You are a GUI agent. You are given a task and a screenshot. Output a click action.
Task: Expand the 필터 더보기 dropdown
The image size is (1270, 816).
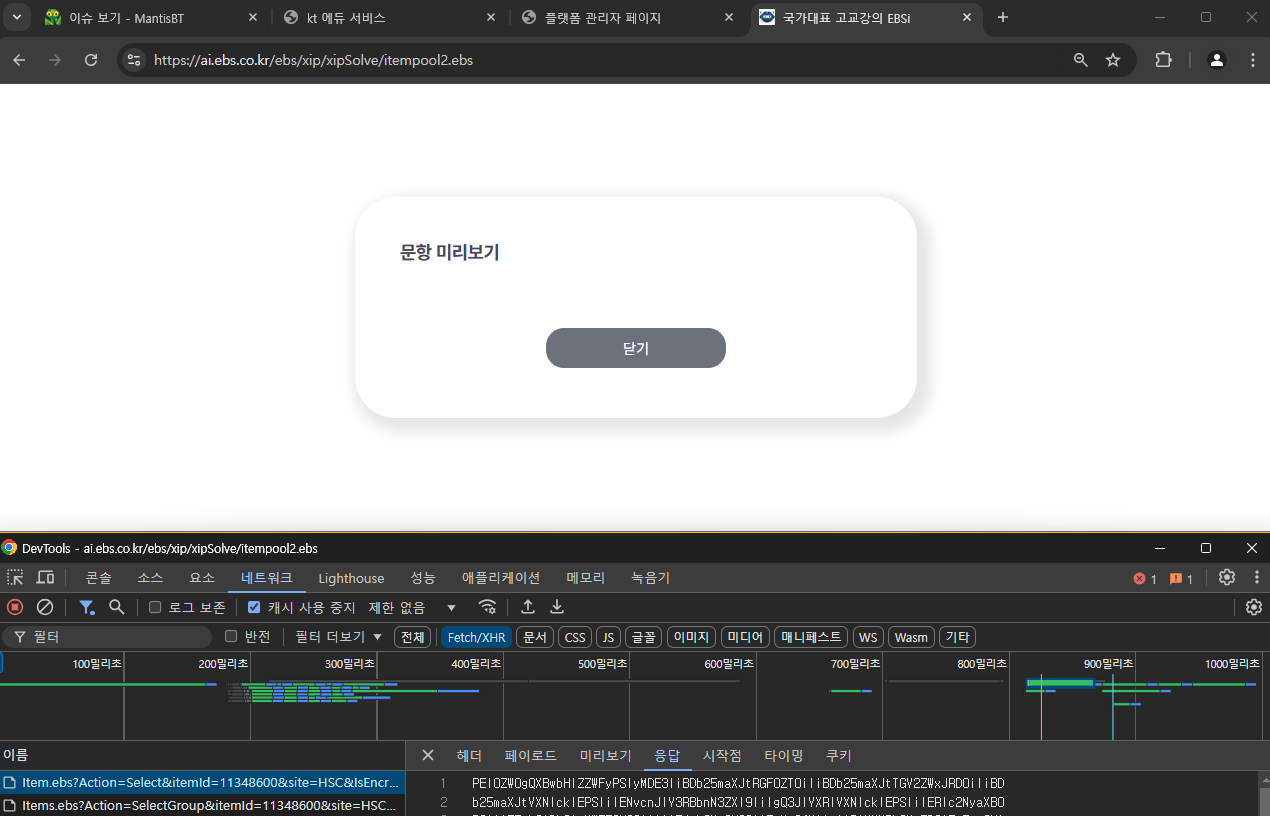pyautogui.click(x=339, y=637)
